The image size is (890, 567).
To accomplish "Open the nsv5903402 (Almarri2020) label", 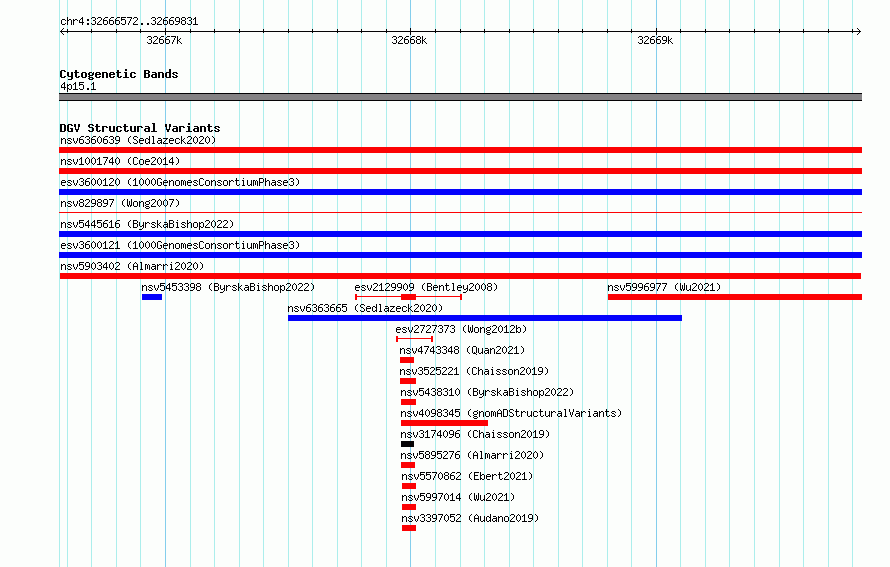I will (132, 266).
